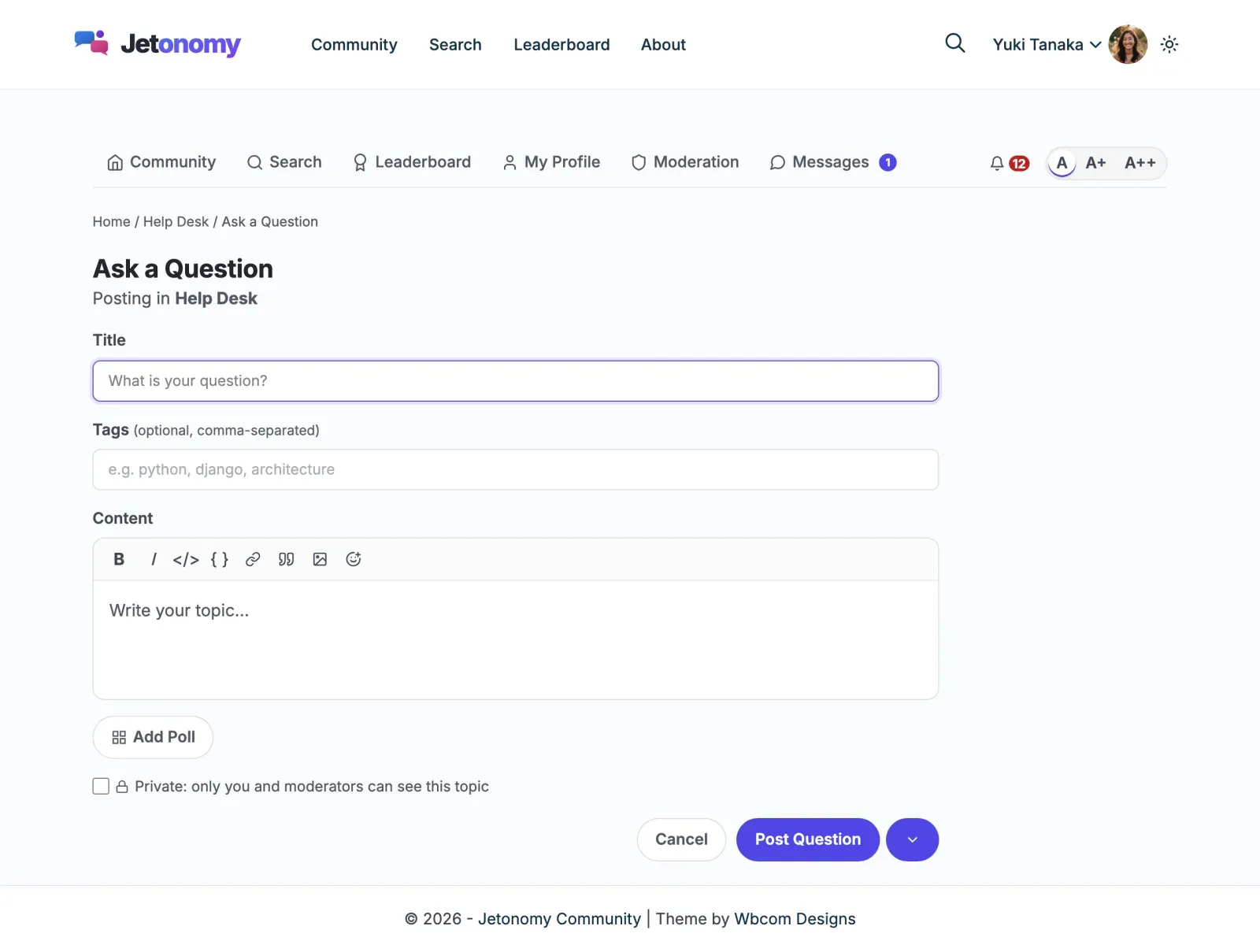The width and height of the screenshot is (1260, 952).
Task: Switch to A++ font size
Action: (x=1140, y=163)
